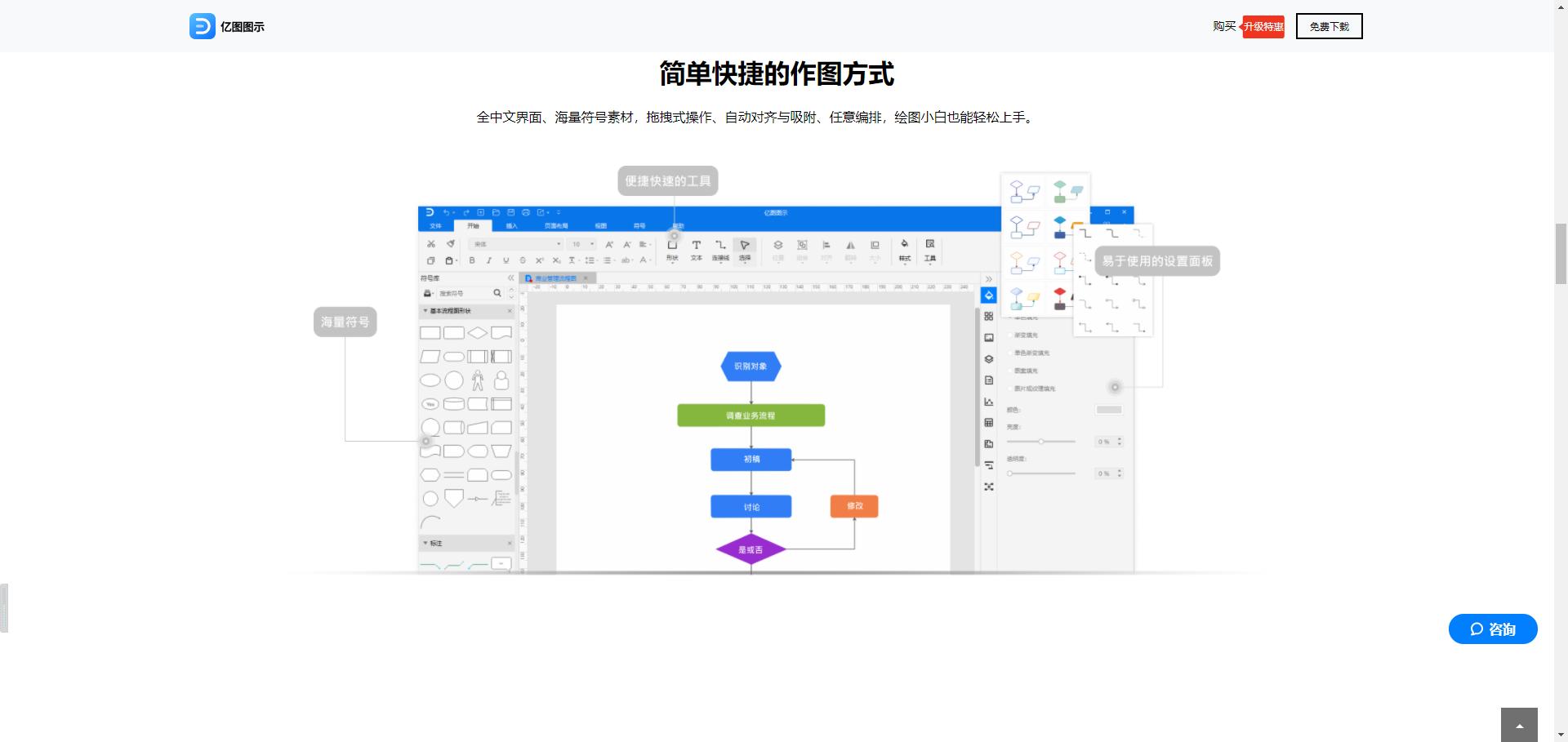Switch to the 插入 ribbon tab
This screenshot has width=1568, height=742.
point(513,225)
